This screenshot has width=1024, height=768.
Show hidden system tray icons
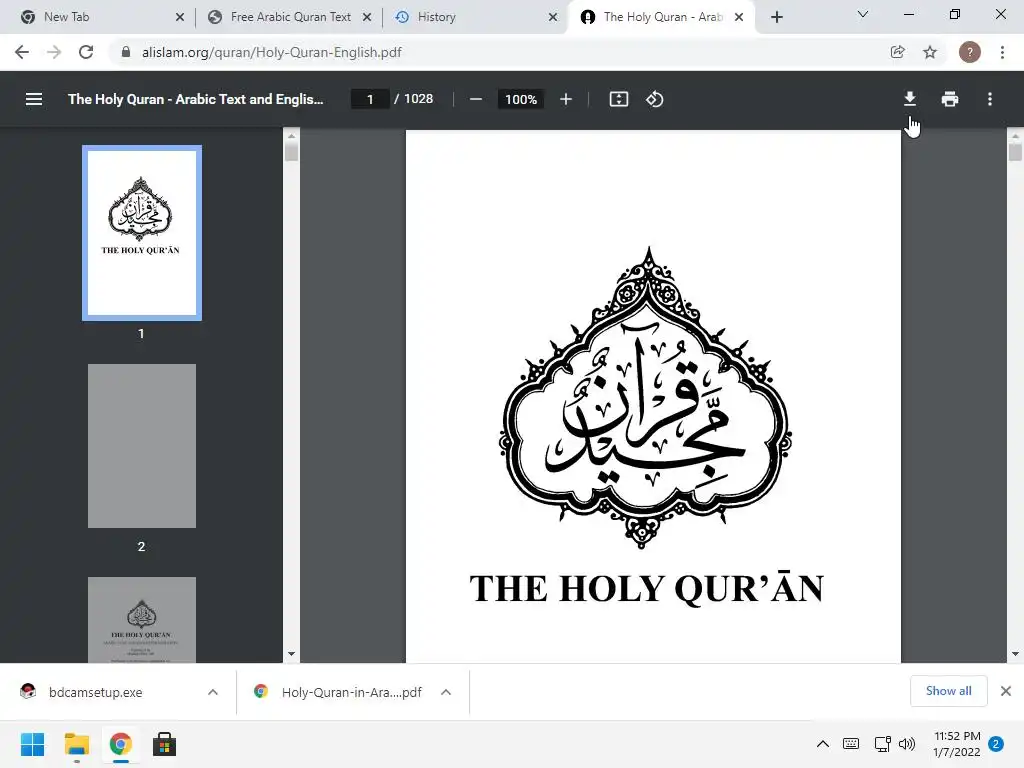point(823,744)
